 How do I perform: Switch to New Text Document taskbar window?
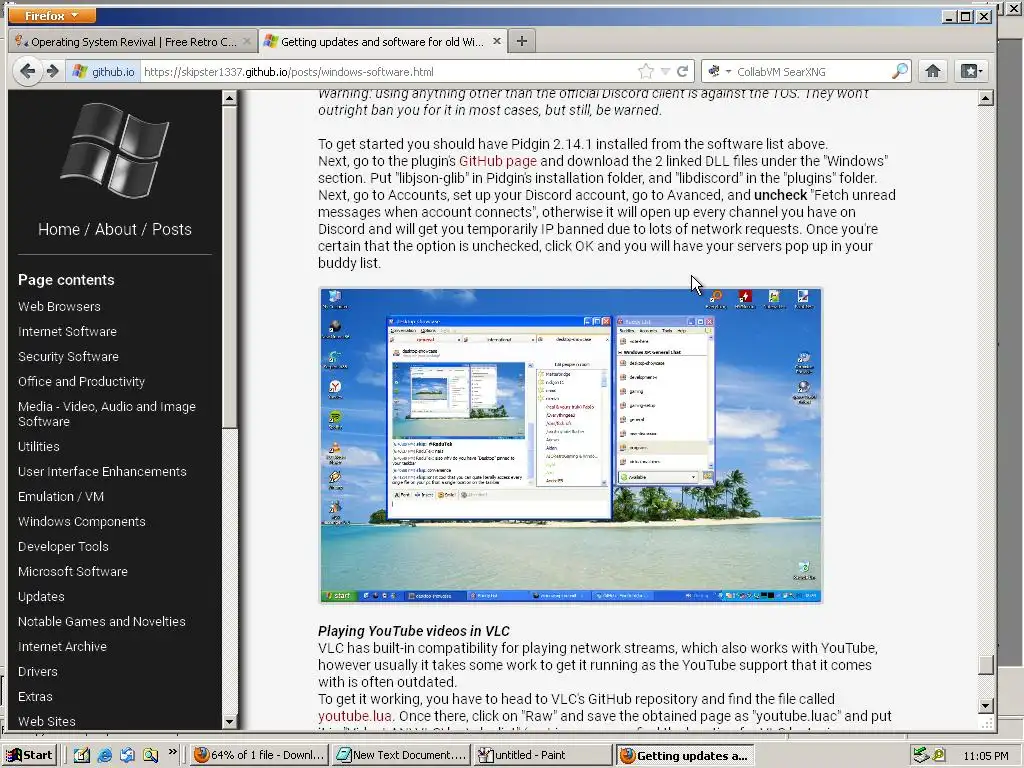[400, 755]
